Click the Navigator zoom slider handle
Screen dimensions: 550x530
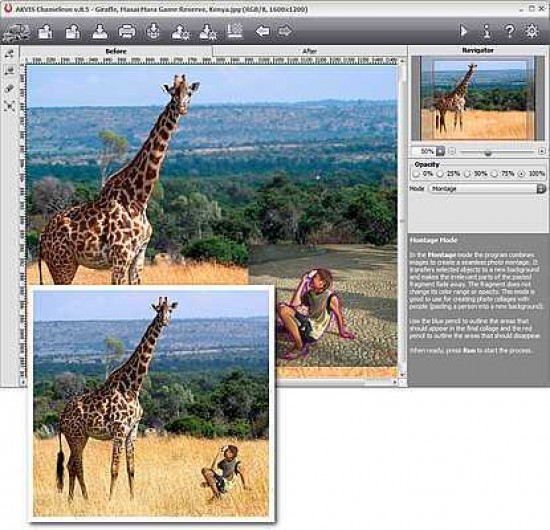tap(488, 153)
